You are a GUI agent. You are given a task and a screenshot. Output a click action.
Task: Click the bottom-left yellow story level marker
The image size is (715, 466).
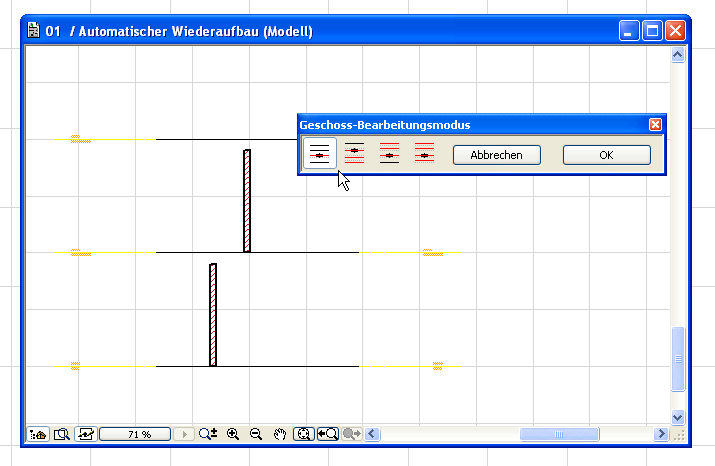click(x=75, y=366)
